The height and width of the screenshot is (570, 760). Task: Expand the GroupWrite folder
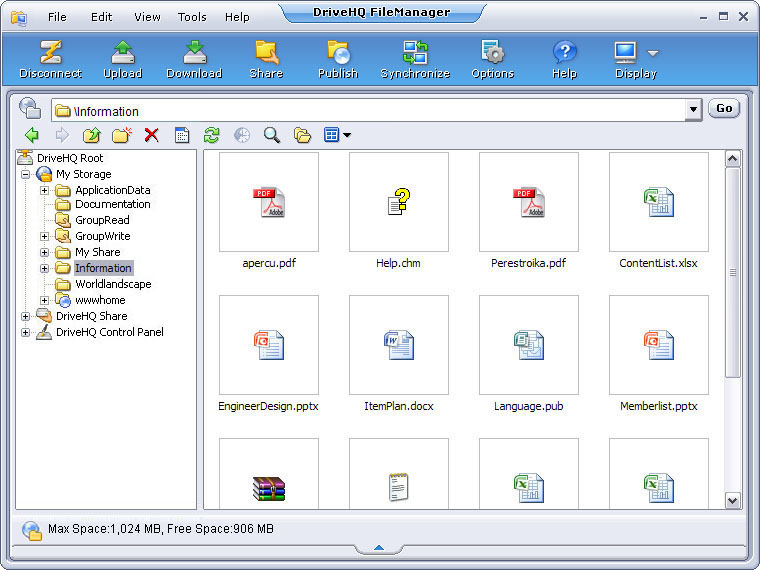pos(44,237)
